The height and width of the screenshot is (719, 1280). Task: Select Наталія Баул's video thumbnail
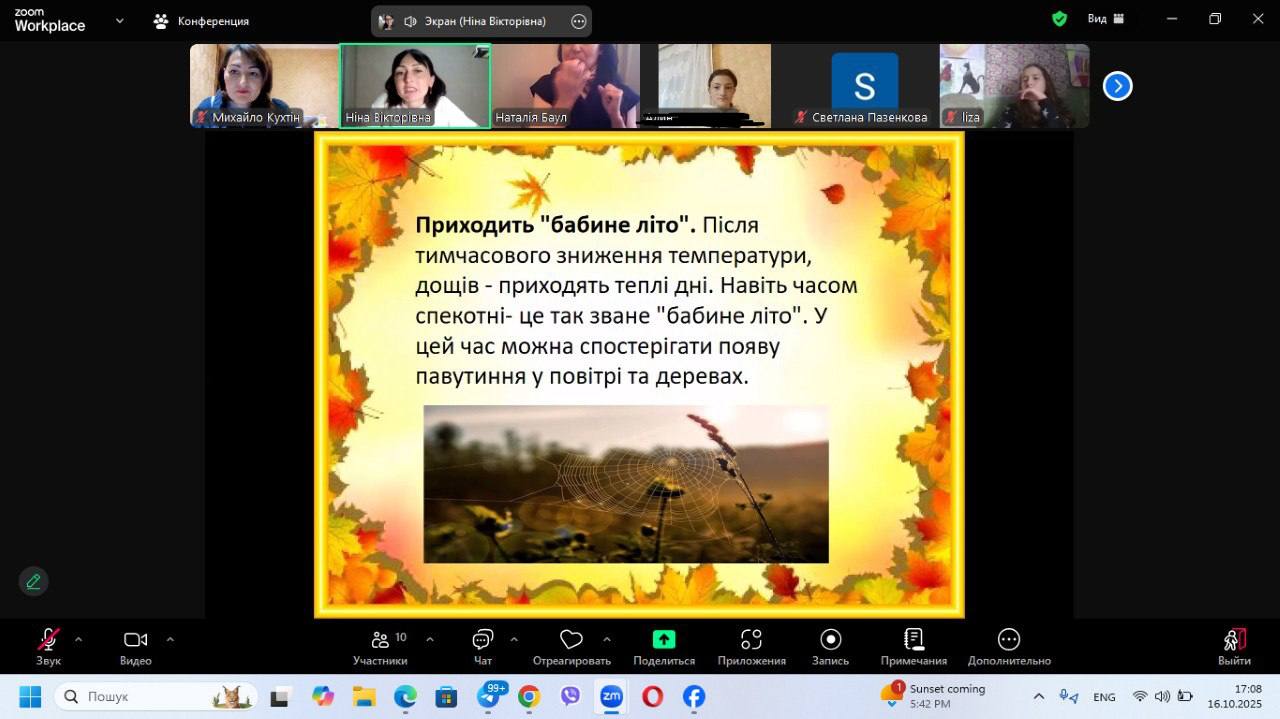pyautogui.click(x=565, y=86)
